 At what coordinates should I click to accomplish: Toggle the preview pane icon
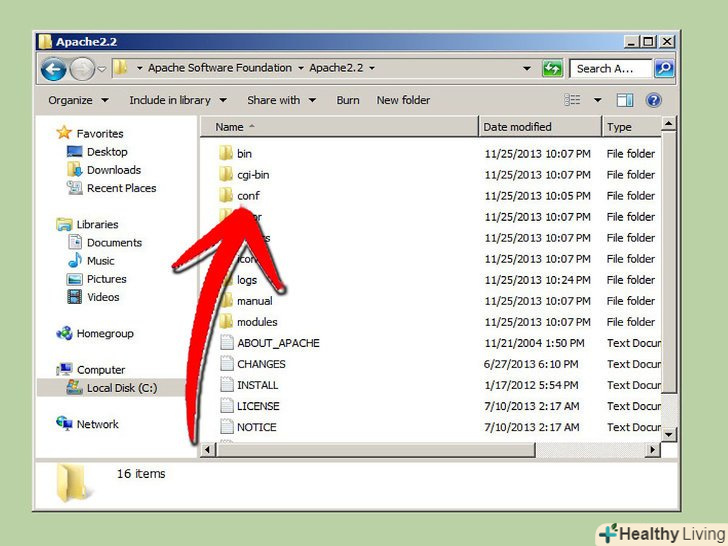pyautogui.click(x=625, y=100)
